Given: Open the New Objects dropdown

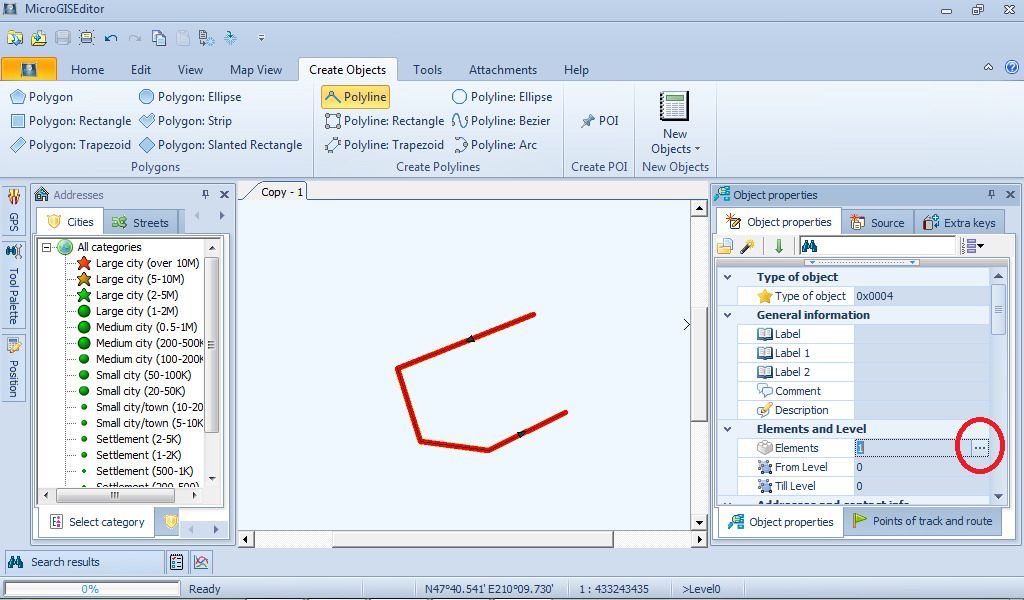Looking at the screenshot, I should [x=675, y=141].
